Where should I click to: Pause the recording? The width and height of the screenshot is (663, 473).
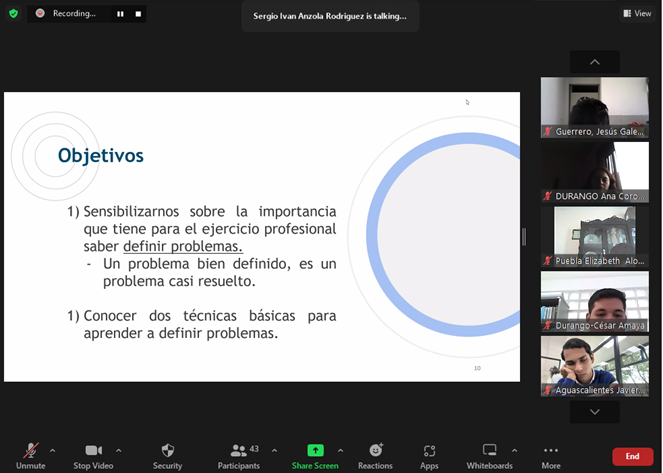click(x=121, y=14)
